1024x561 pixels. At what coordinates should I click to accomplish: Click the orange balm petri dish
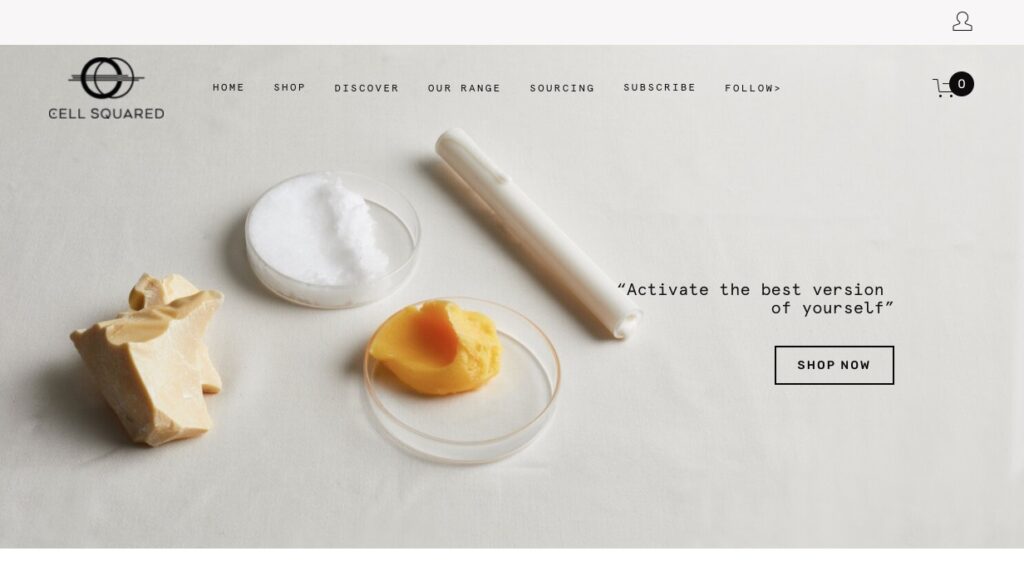(462, 380)
